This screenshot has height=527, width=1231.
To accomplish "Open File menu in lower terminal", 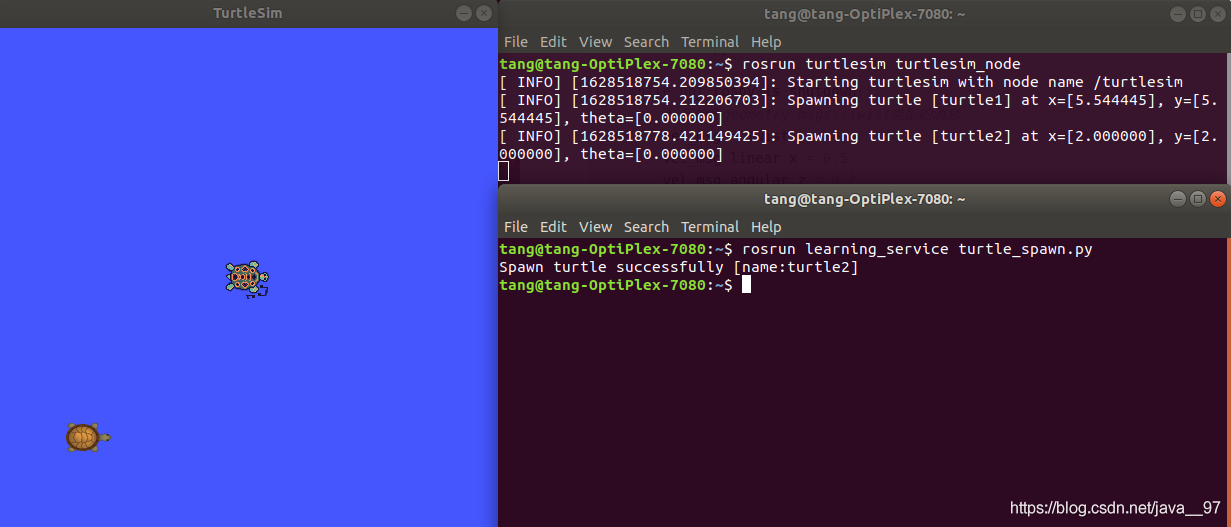I will (515, 227).
